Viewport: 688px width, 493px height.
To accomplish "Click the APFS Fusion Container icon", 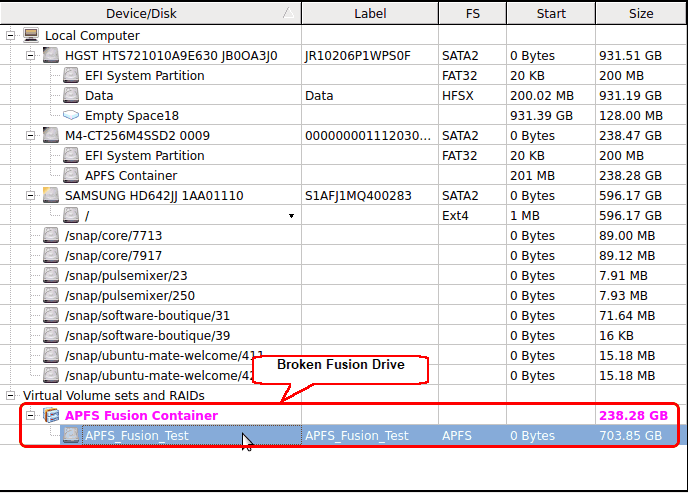I will coord(51,415).
